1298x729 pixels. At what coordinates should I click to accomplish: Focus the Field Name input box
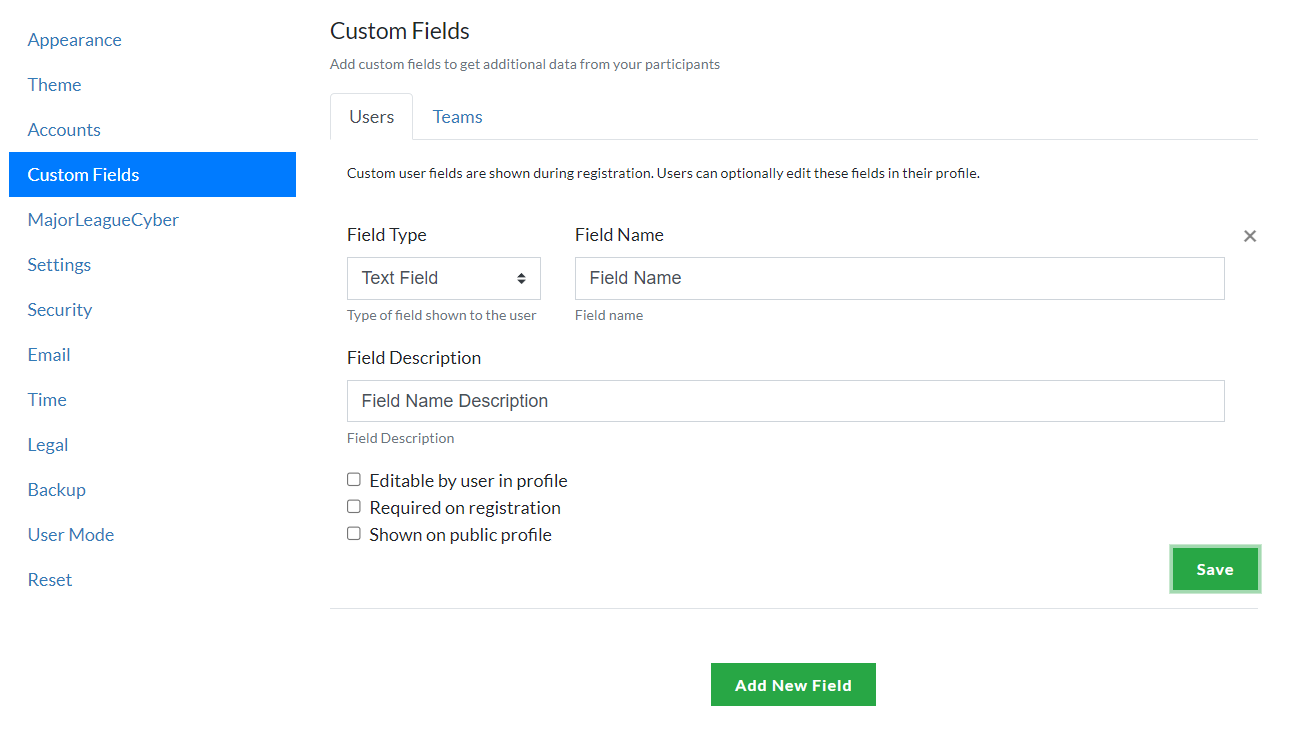[x=899, y=278]
